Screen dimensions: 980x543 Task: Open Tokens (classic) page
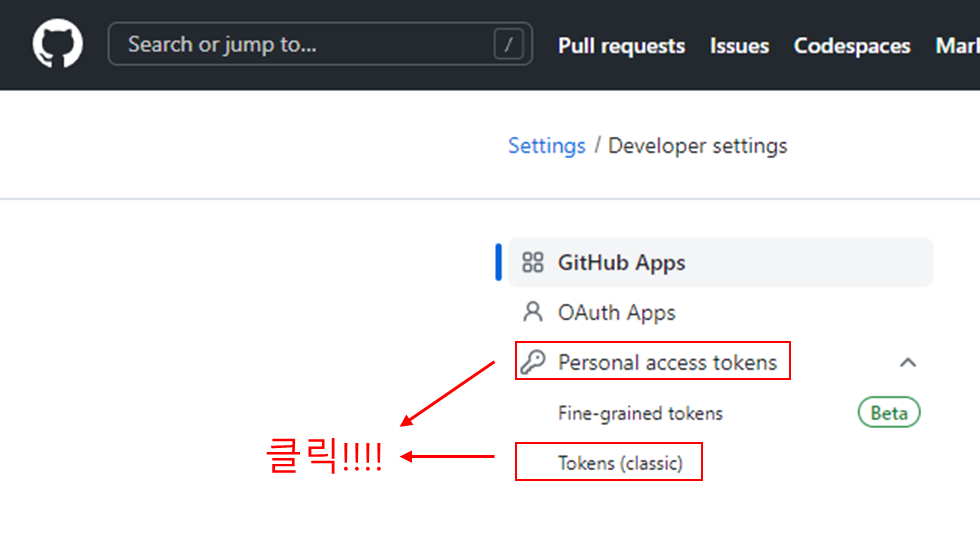(x=620, y=463)
